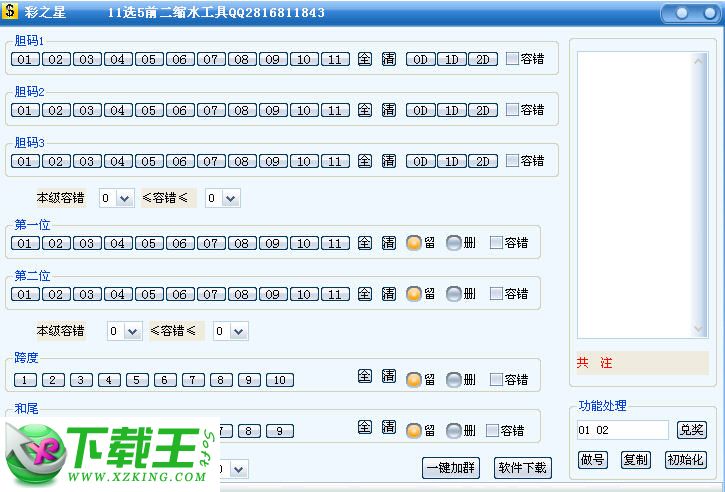The image size is (725, 492).
Task: Select number 11 in 胆码2 row
Action: pos(335,111)
